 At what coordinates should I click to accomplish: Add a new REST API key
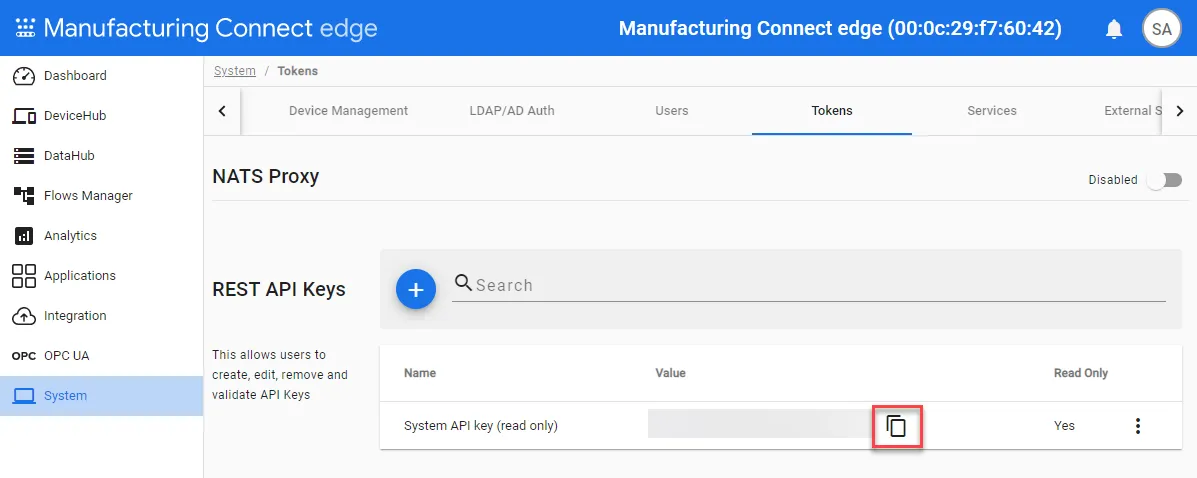coord(416,289)
